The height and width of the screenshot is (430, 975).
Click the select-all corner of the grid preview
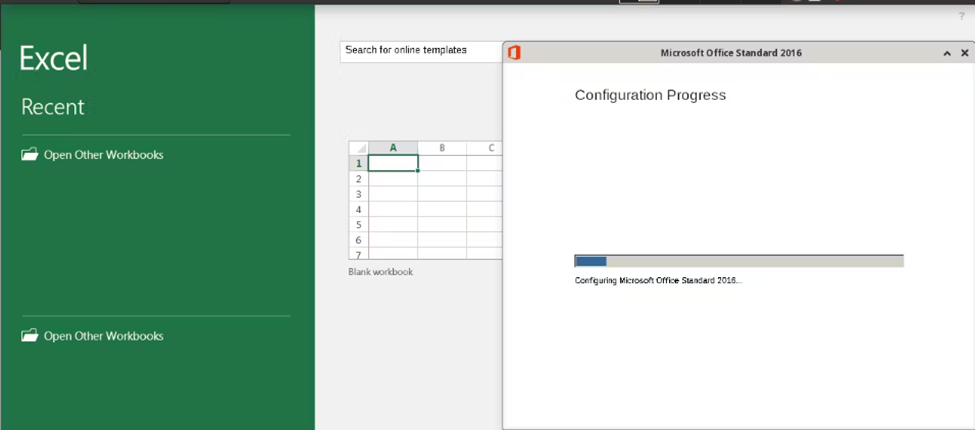359,148
